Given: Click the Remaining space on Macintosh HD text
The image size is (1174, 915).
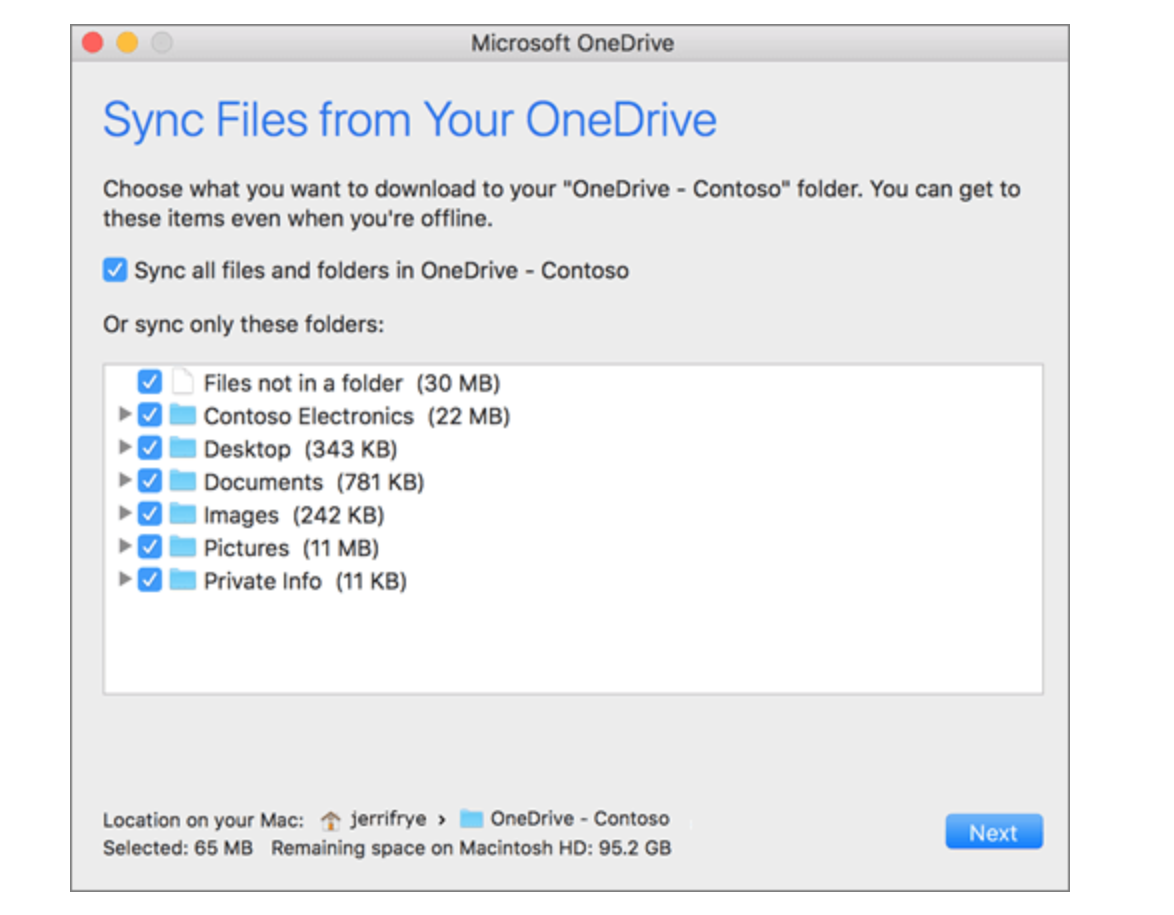Looking at the screenshot, I should (x=471, y=848).
